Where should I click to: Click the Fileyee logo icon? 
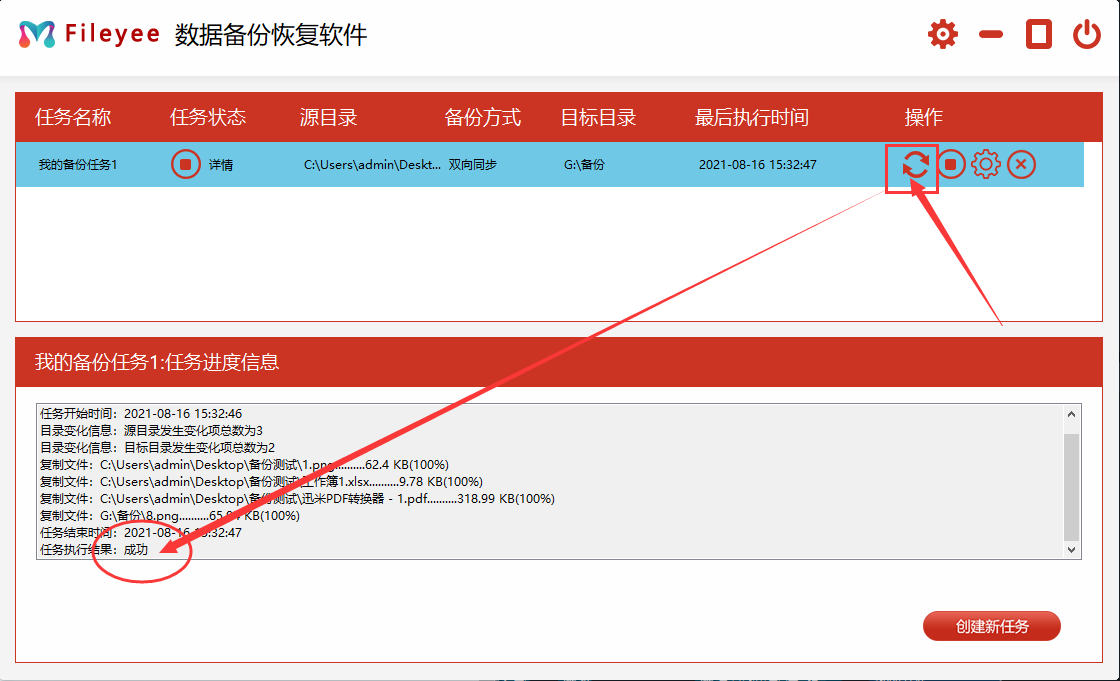coord(37,35)
